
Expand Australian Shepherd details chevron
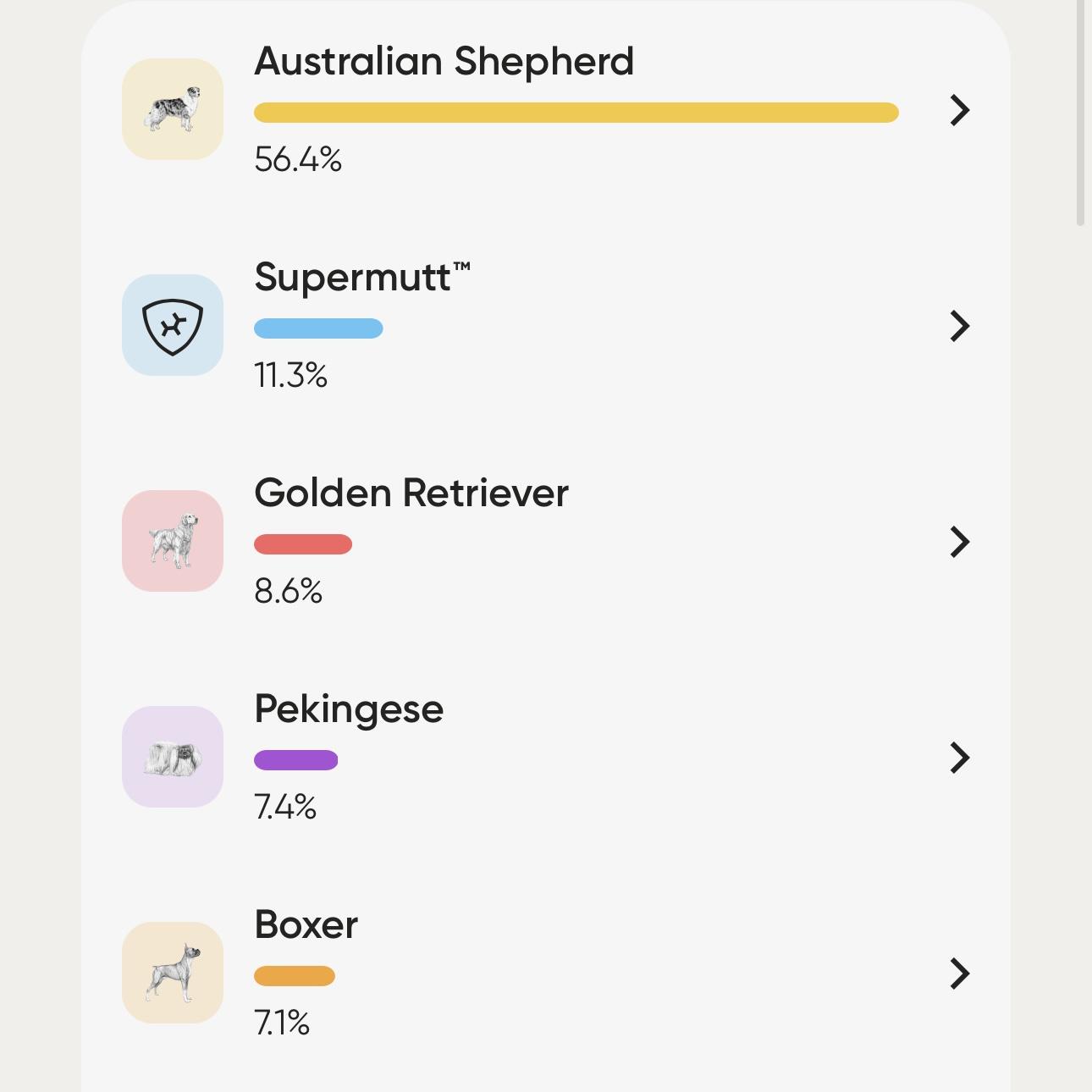click(x=959, y=110)
